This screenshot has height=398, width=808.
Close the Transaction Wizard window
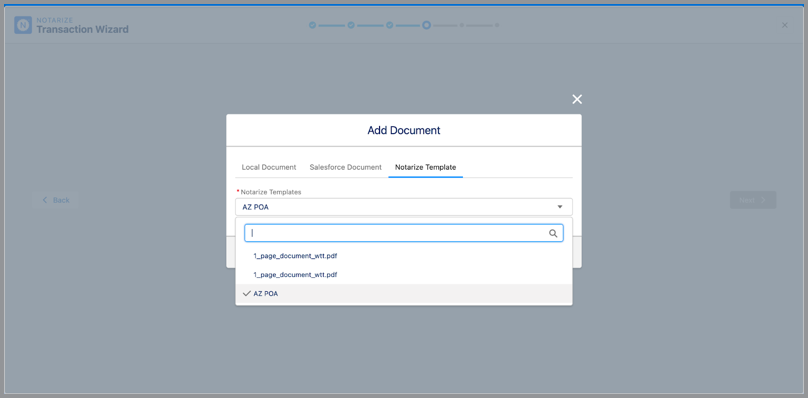785,25
